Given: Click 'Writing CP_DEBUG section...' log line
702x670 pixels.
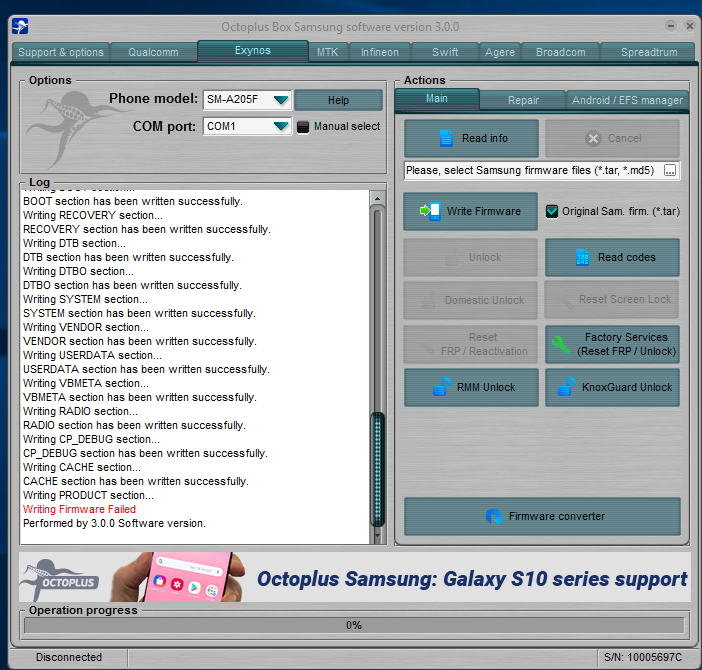Looking at the screenshot, I should click(x=91, y=440).
